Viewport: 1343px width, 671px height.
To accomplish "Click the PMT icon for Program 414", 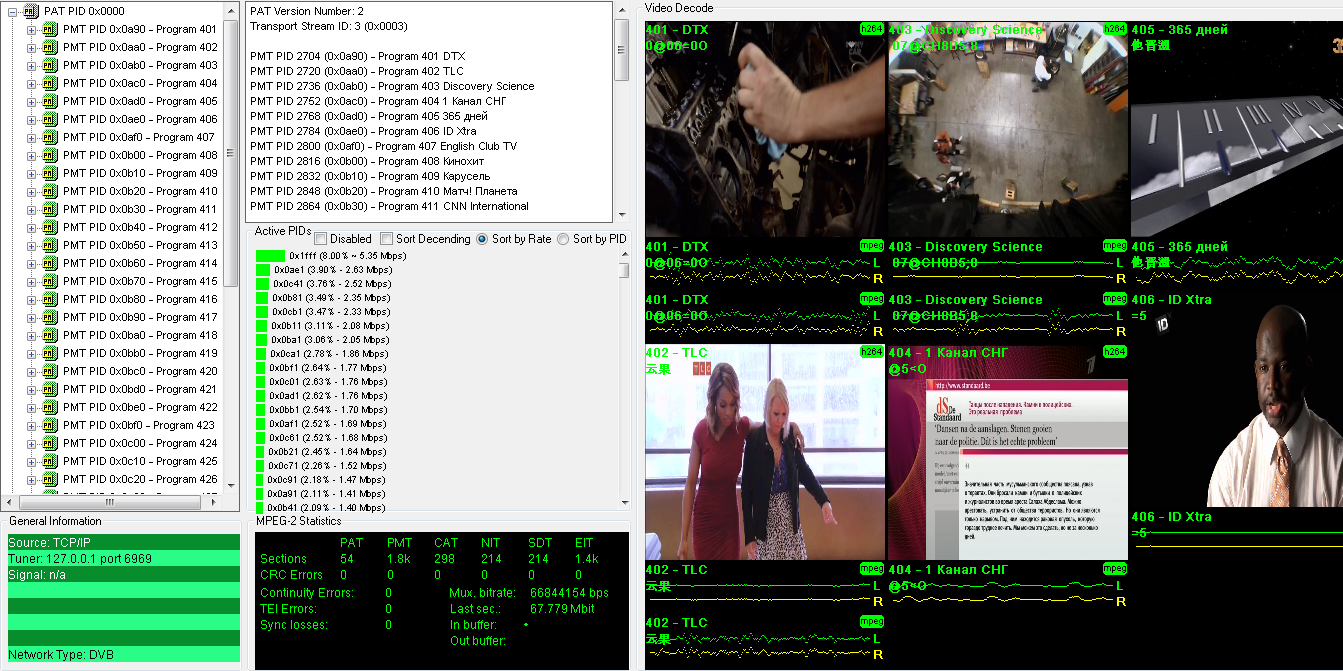I will pos(50,263).
